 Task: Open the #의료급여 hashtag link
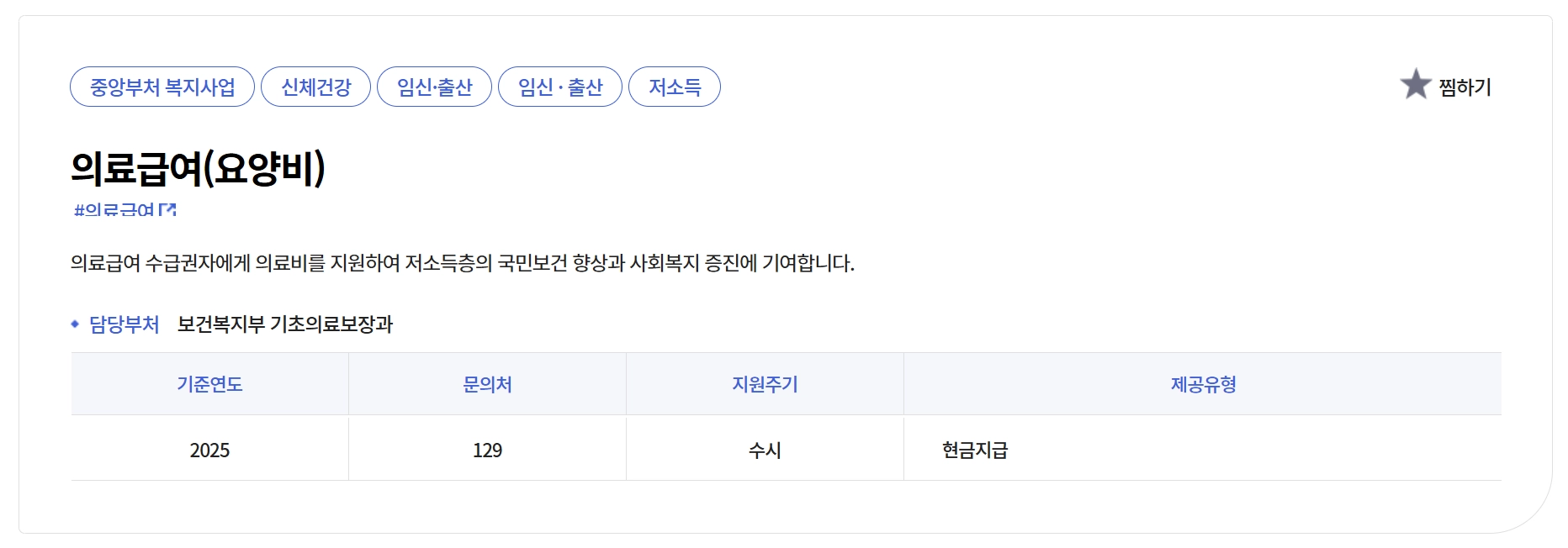(116, 208)
